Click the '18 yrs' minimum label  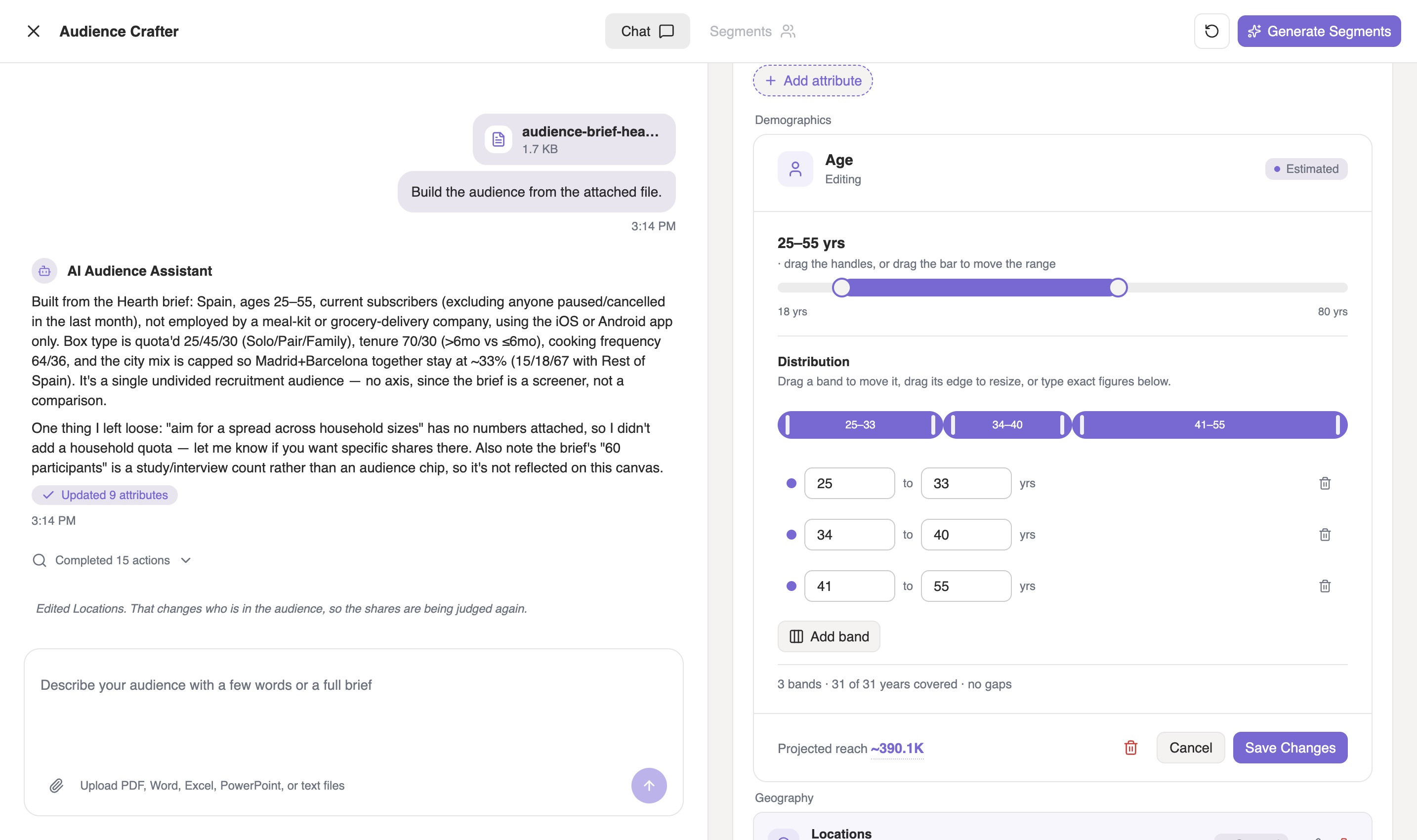pyautogui.click(x=792, y=312)
